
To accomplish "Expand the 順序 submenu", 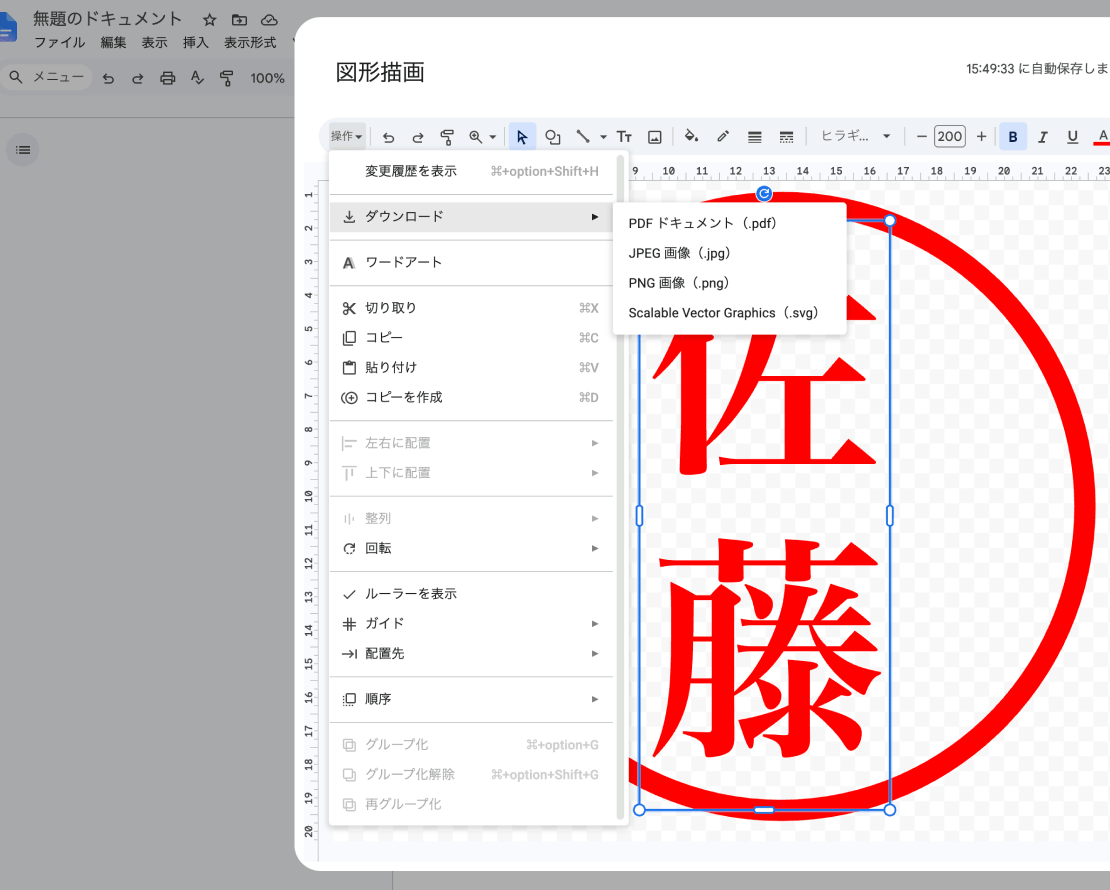I will pyautogui.click(x=471, y=699).
